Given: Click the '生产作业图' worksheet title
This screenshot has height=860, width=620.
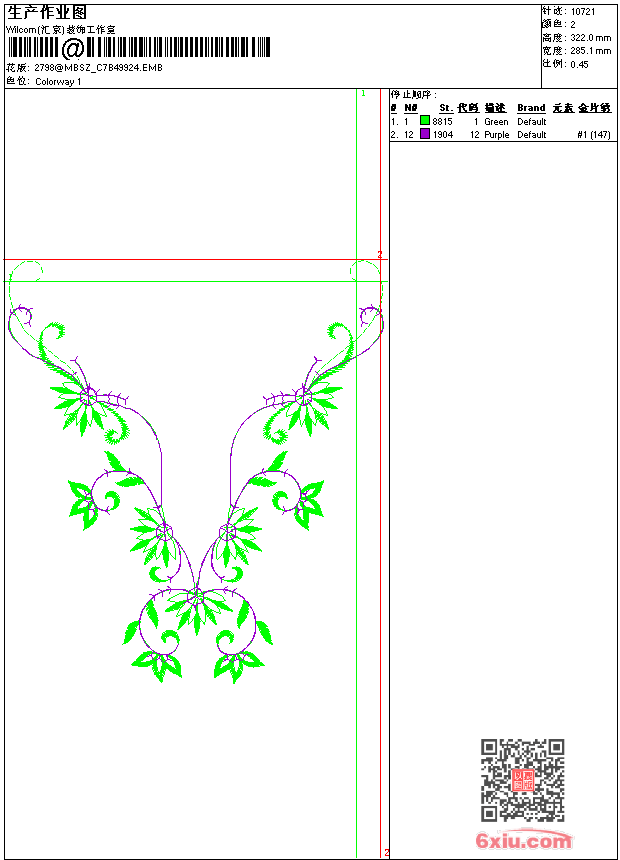Looking at the screenshot, I should (x=46, y=13).
